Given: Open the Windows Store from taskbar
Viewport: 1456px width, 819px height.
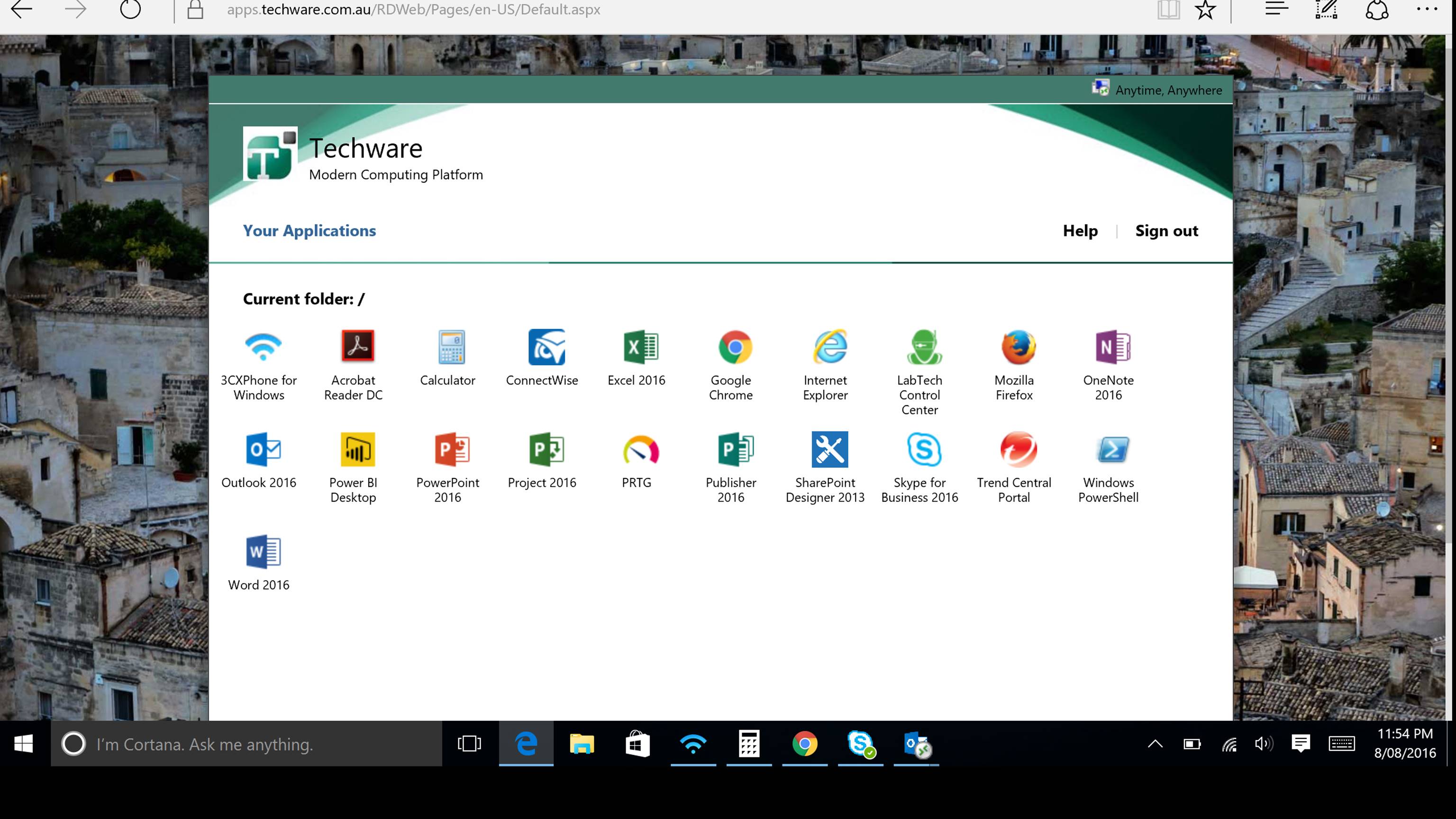Looking at the screenshot, I should tap(637, 744).
